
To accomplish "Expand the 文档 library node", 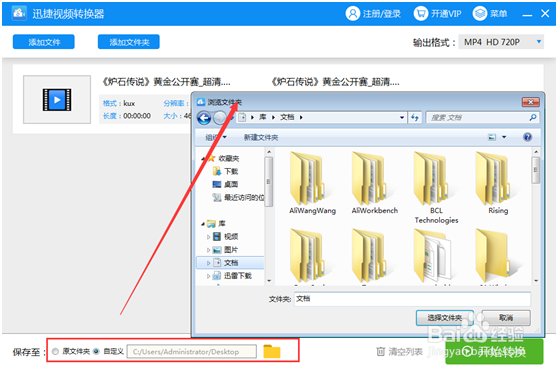I will click(209, 263).
